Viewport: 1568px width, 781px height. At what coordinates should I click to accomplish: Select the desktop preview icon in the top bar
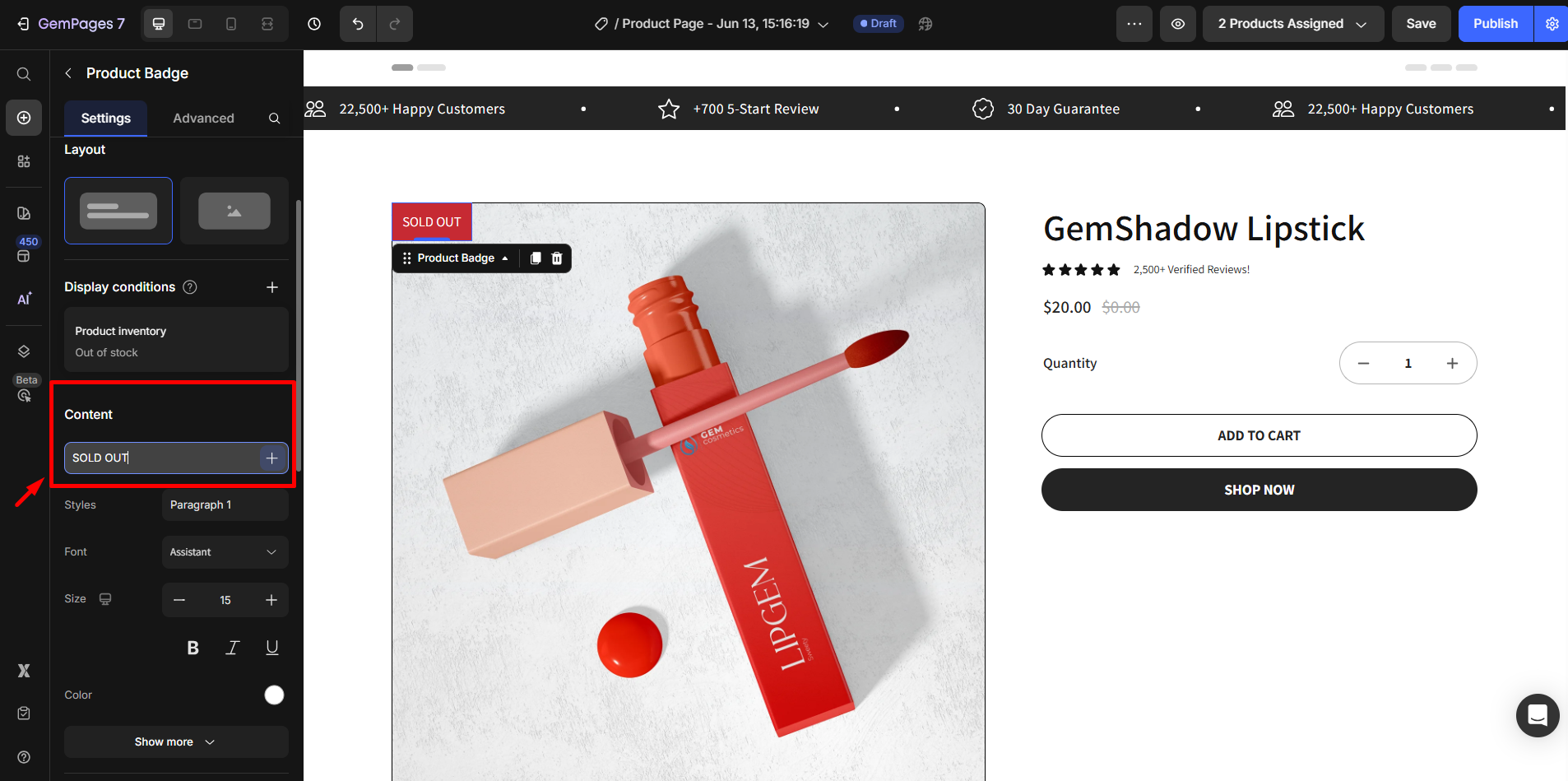(x=157, y=23)
